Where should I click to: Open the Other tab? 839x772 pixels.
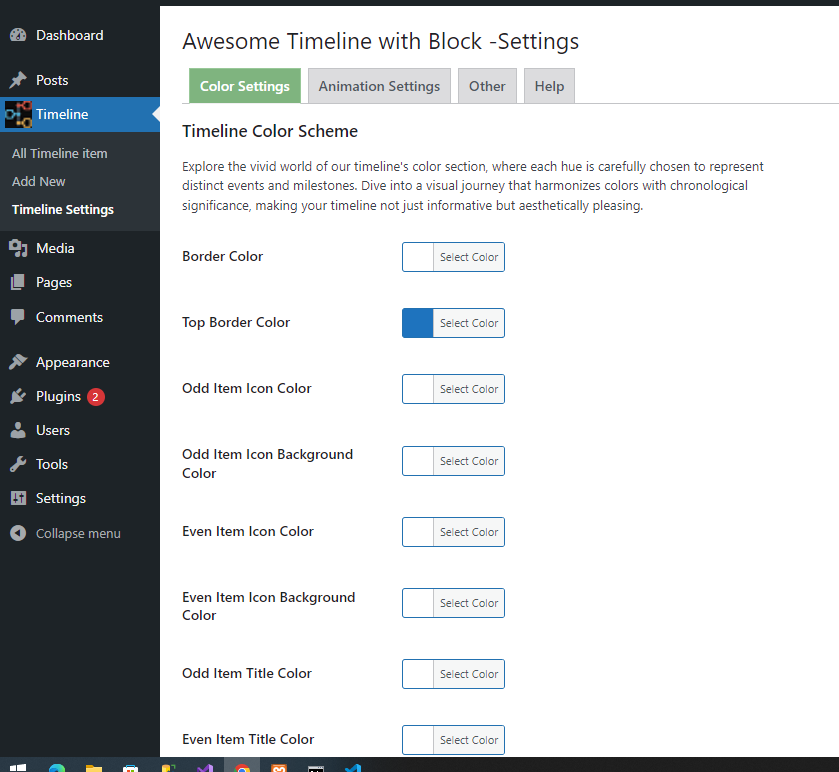[x=487, y=86]
